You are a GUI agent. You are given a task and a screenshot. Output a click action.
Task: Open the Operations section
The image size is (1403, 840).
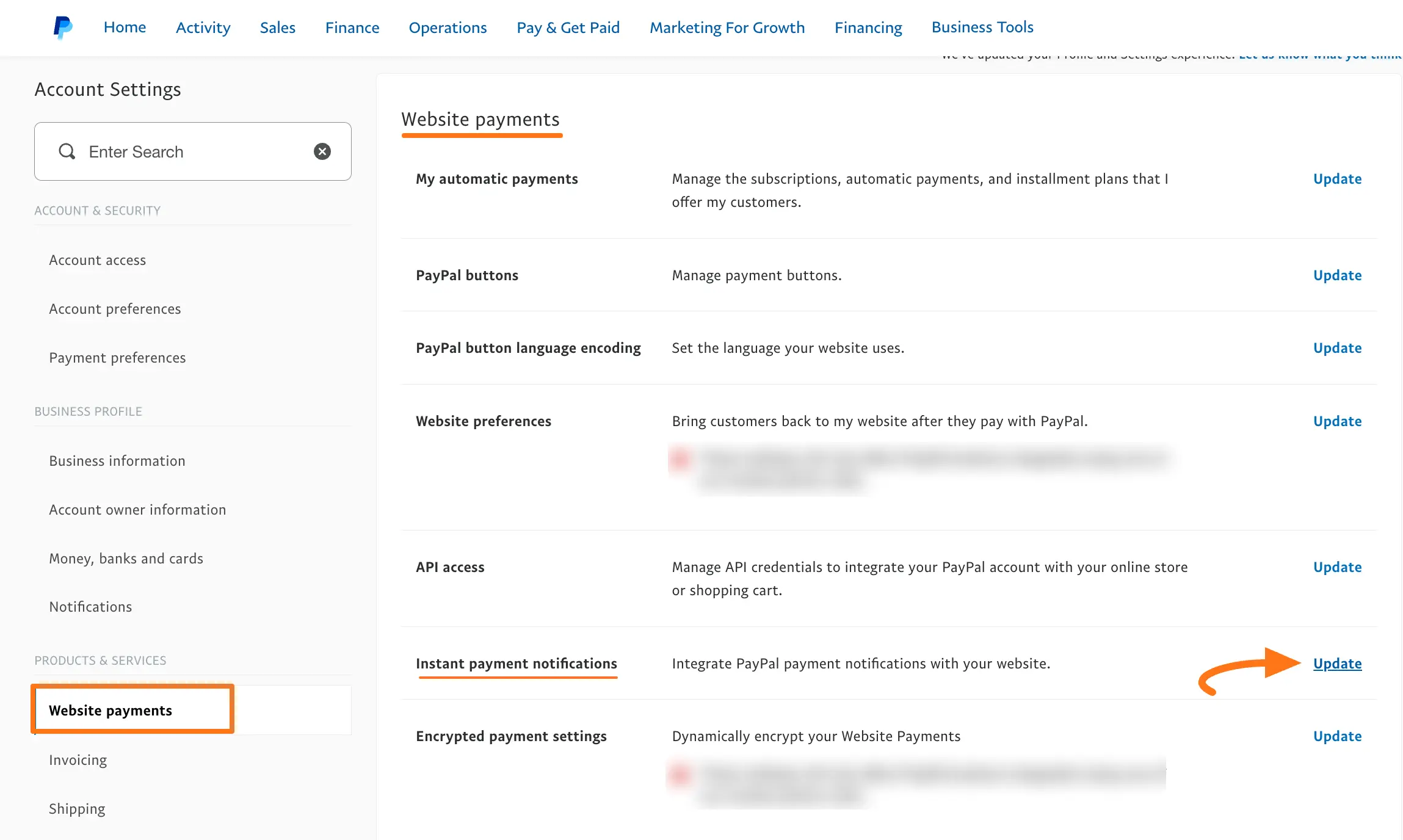tap(448, 27)
